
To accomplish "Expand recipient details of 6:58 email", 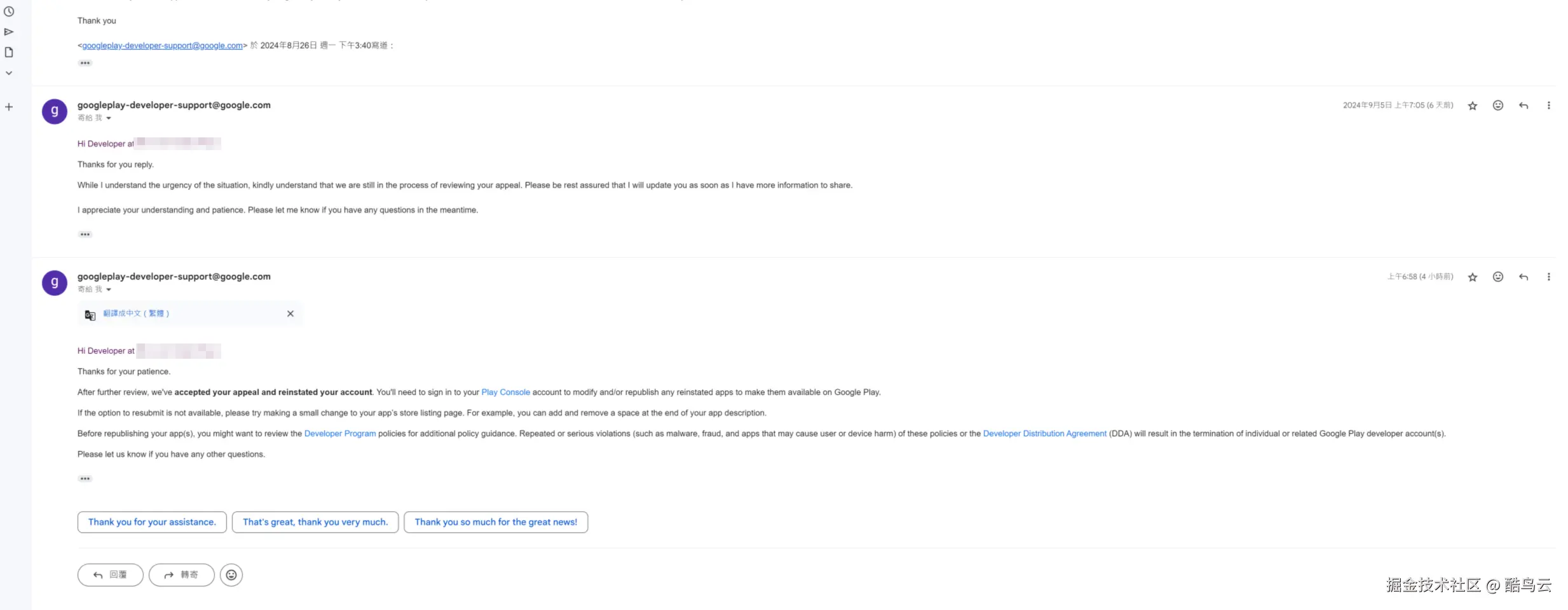I will [109, 289].
